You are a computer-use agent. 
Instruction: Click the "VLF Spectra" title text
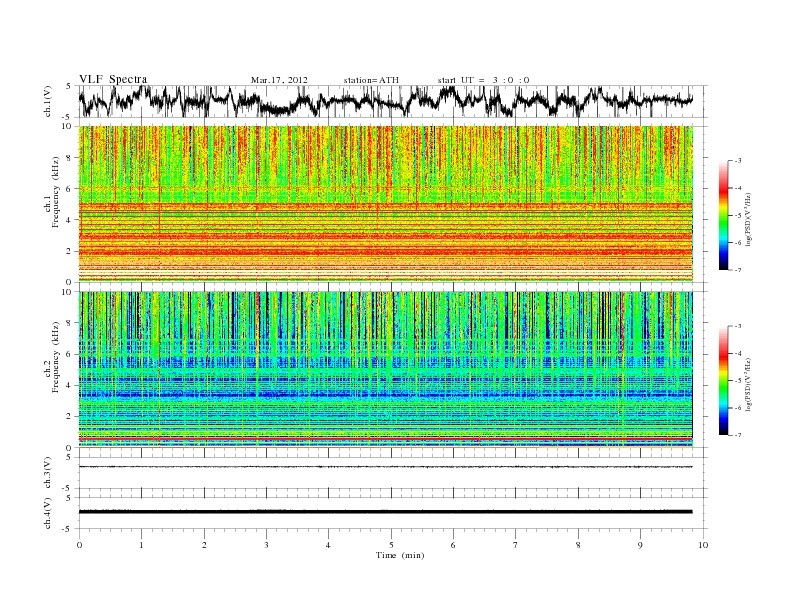(x=113, y=79)
